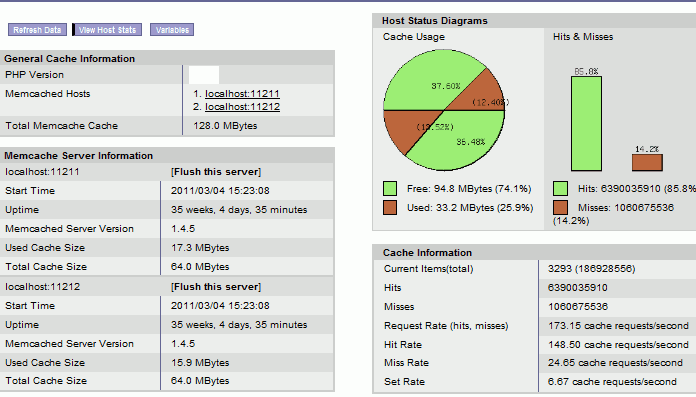Click the 6.67 cache requests/second value

click(x=612, y=382)
